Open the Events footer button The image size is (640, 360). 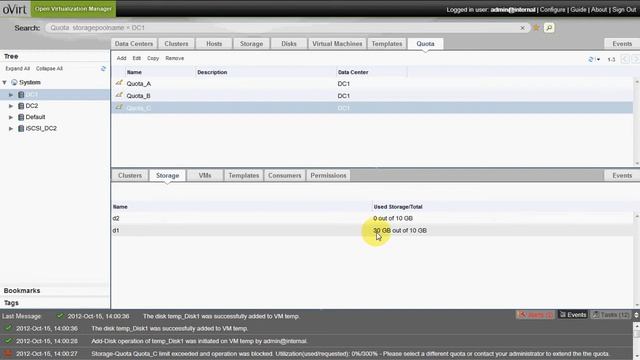(573, 315)
